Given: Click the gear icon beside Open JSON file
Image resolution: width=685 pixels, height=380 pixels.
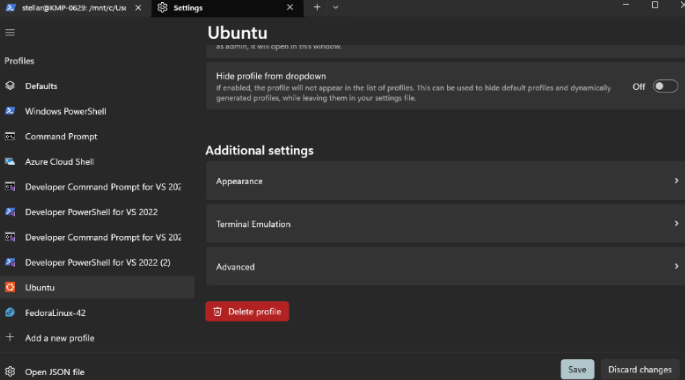Looking at the screenshot, I should point(10,371).
